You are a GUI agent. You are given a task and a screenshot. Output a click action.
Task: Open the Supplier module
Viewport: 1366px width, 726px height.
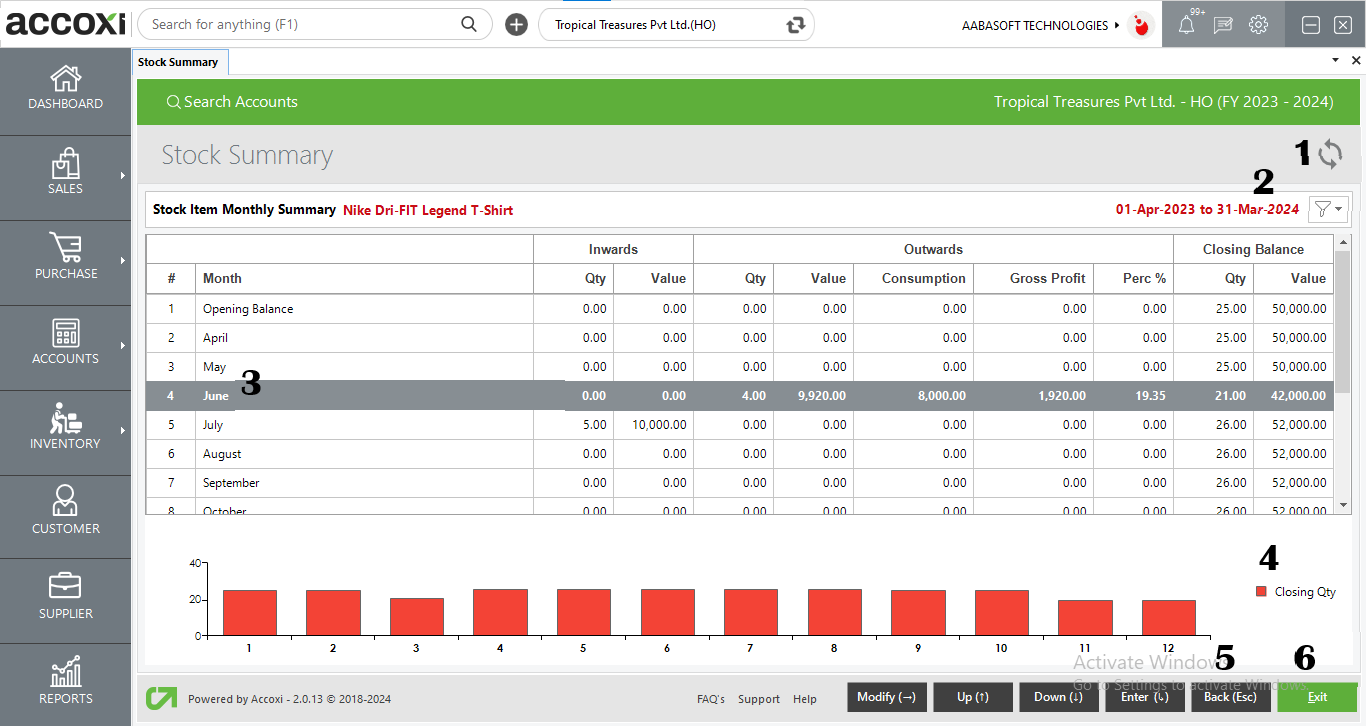point(65,598)
